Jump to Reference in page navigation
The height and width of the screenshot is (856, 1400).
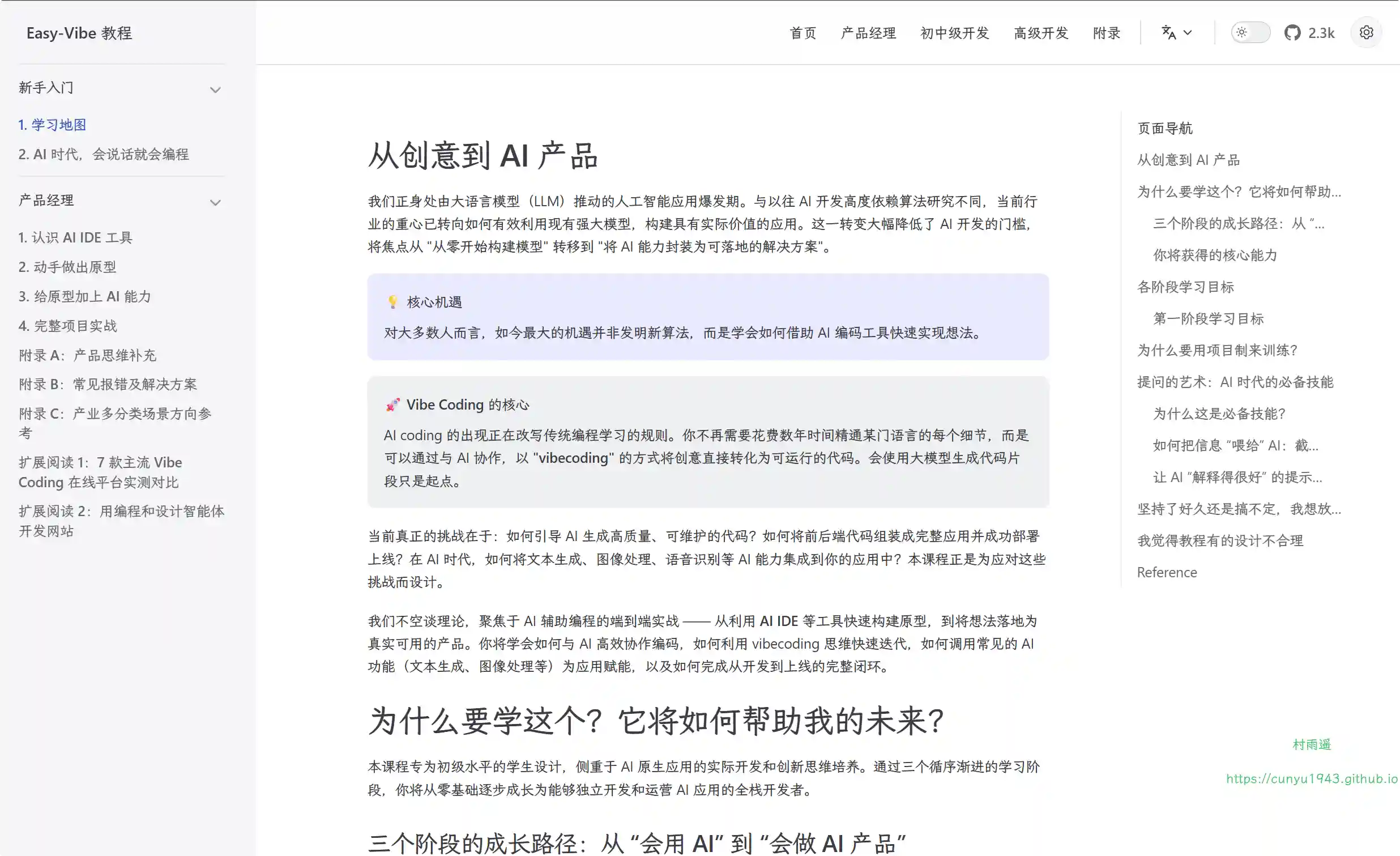click(x=1167, y=572)
